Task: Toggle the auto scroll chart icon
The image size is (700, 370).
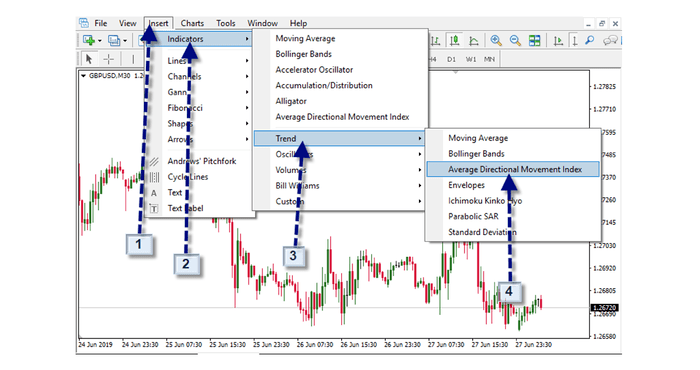Action: [x=558, y=41]
